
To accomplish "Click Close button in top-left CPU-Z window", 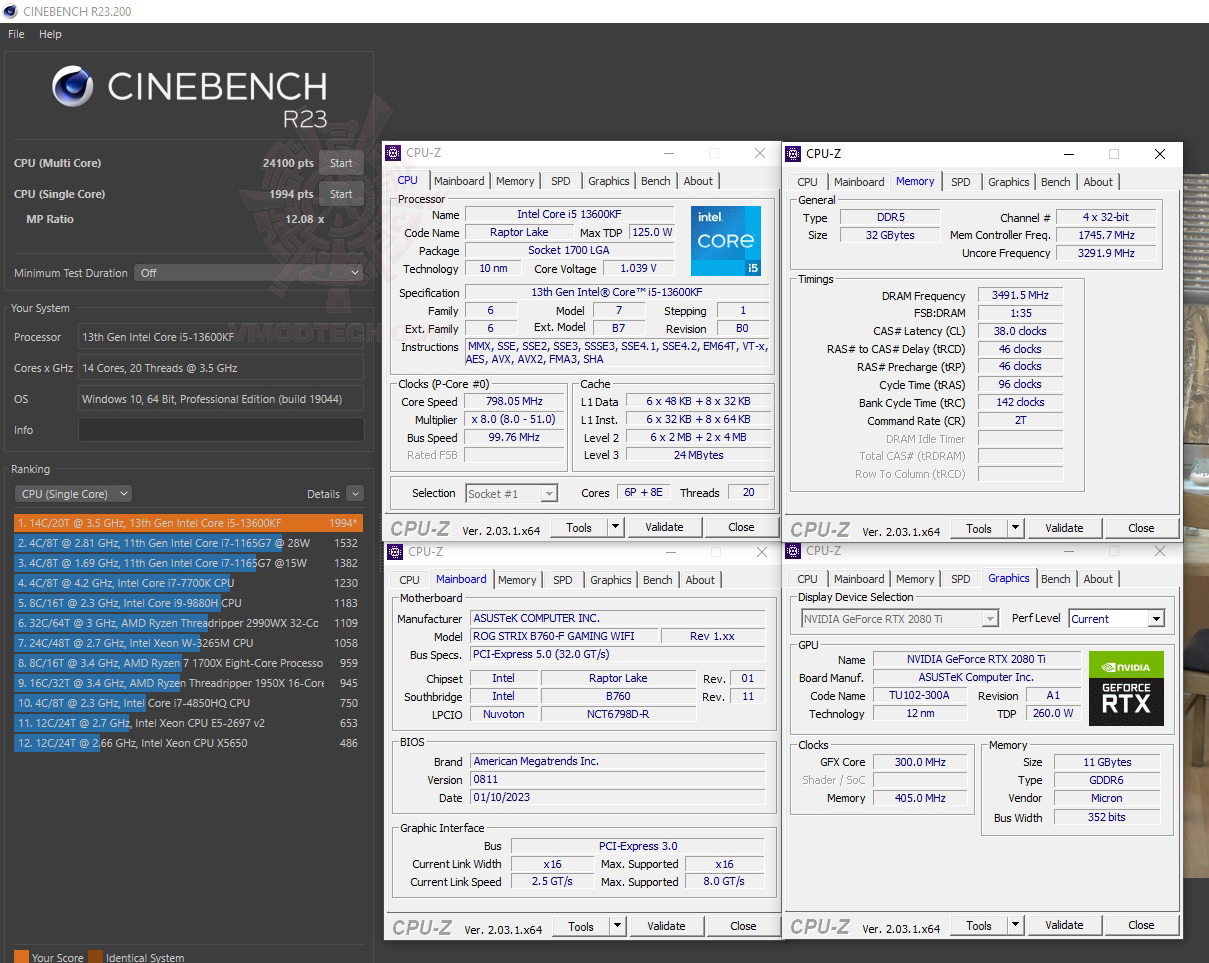I will pos(741,527).
